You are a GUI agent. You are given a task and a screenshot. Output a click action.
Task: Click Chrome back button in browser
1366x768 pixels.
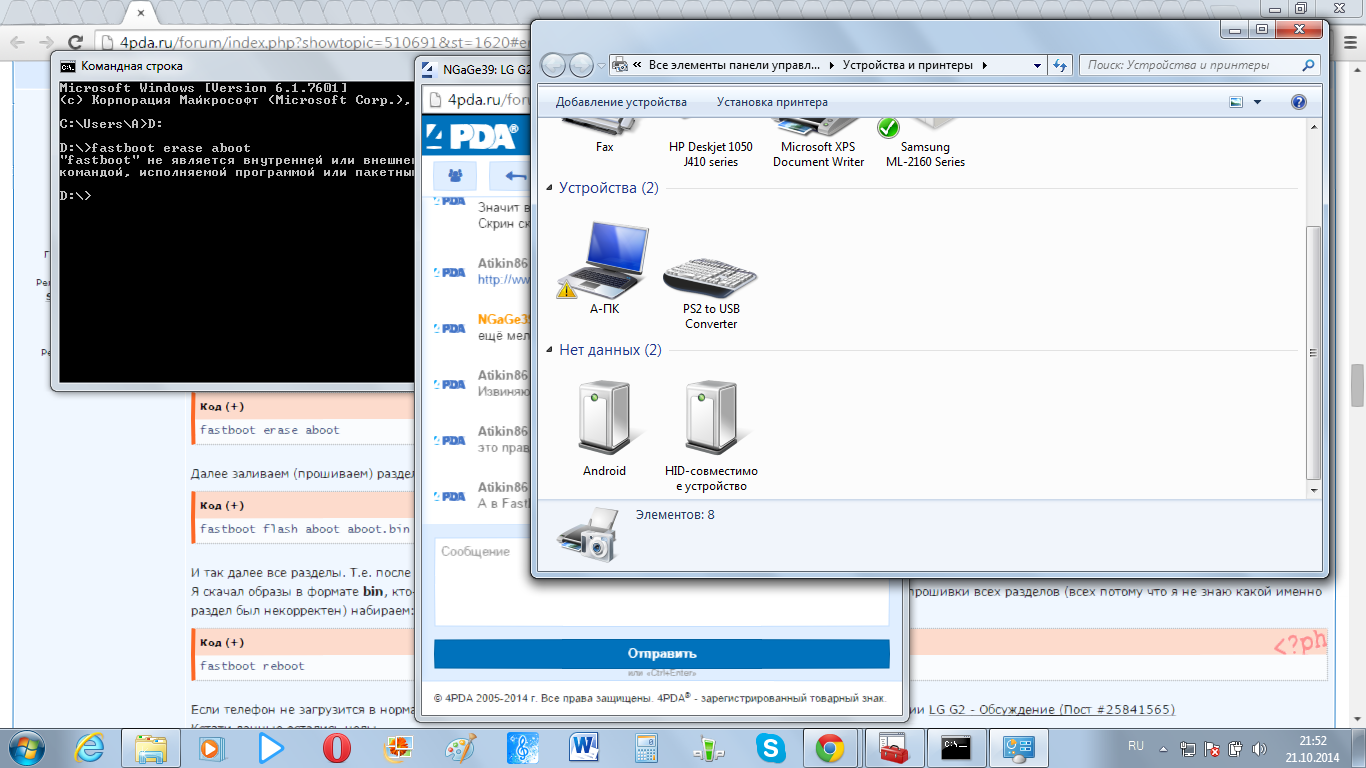pyautogui.click(x=18, y=42)
